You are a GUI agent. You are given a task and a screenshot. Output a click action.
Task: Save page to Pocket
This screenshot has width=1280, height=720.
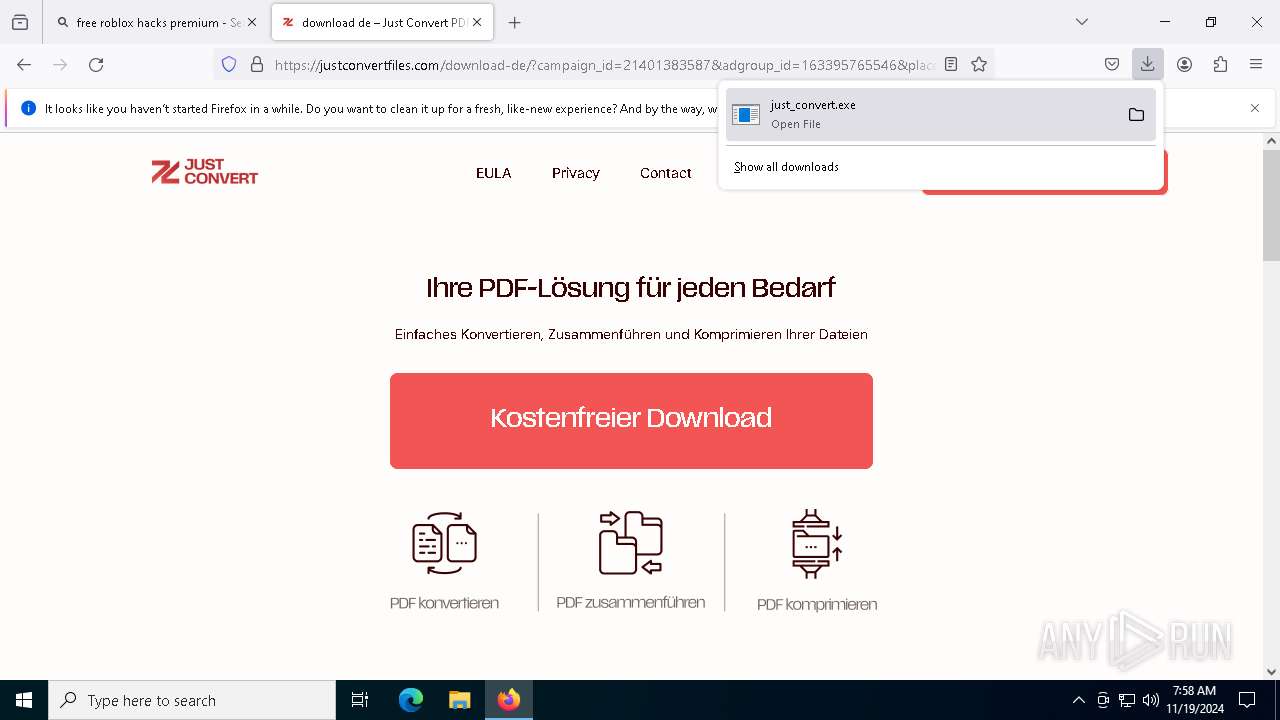1112,65
